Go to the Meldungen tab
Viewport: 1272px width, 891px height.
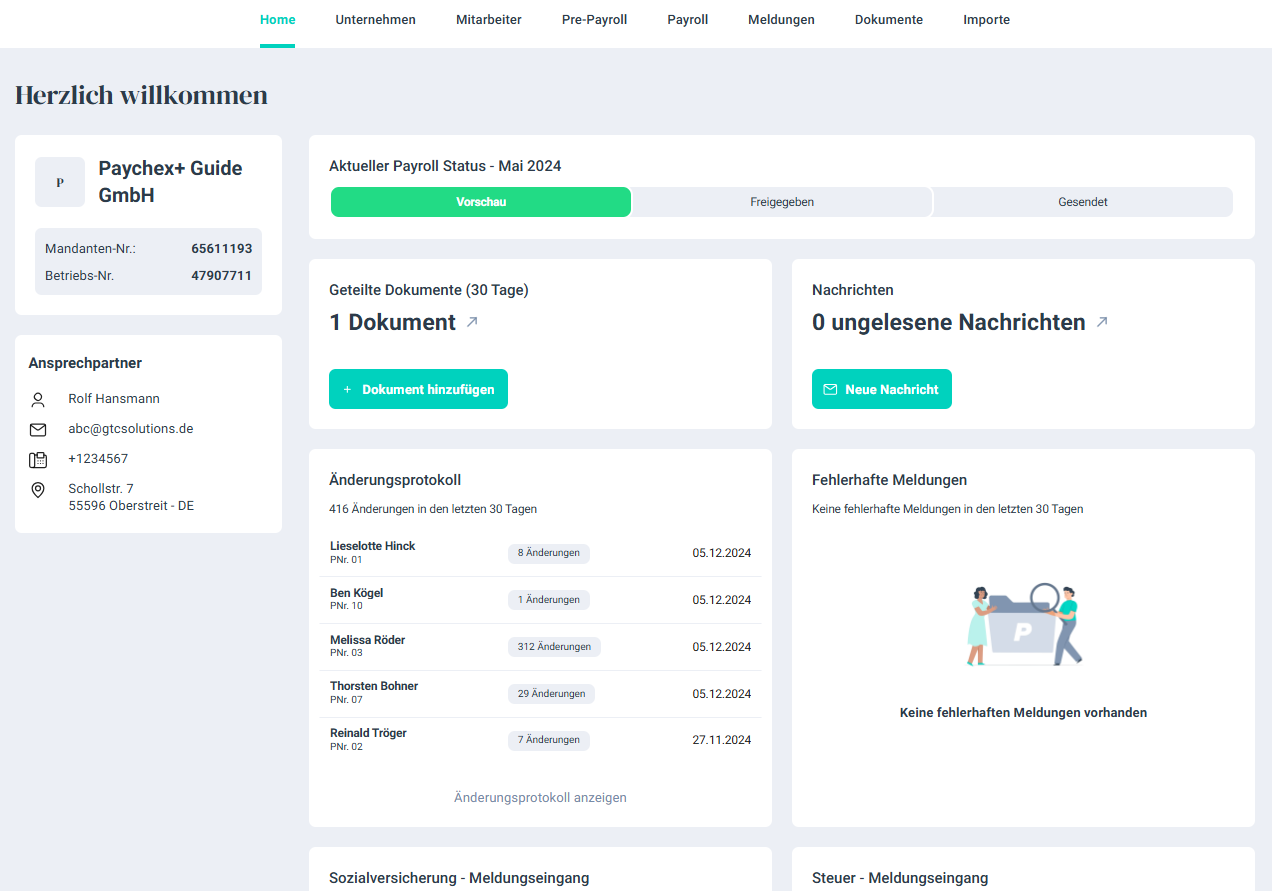click(781, 20)
